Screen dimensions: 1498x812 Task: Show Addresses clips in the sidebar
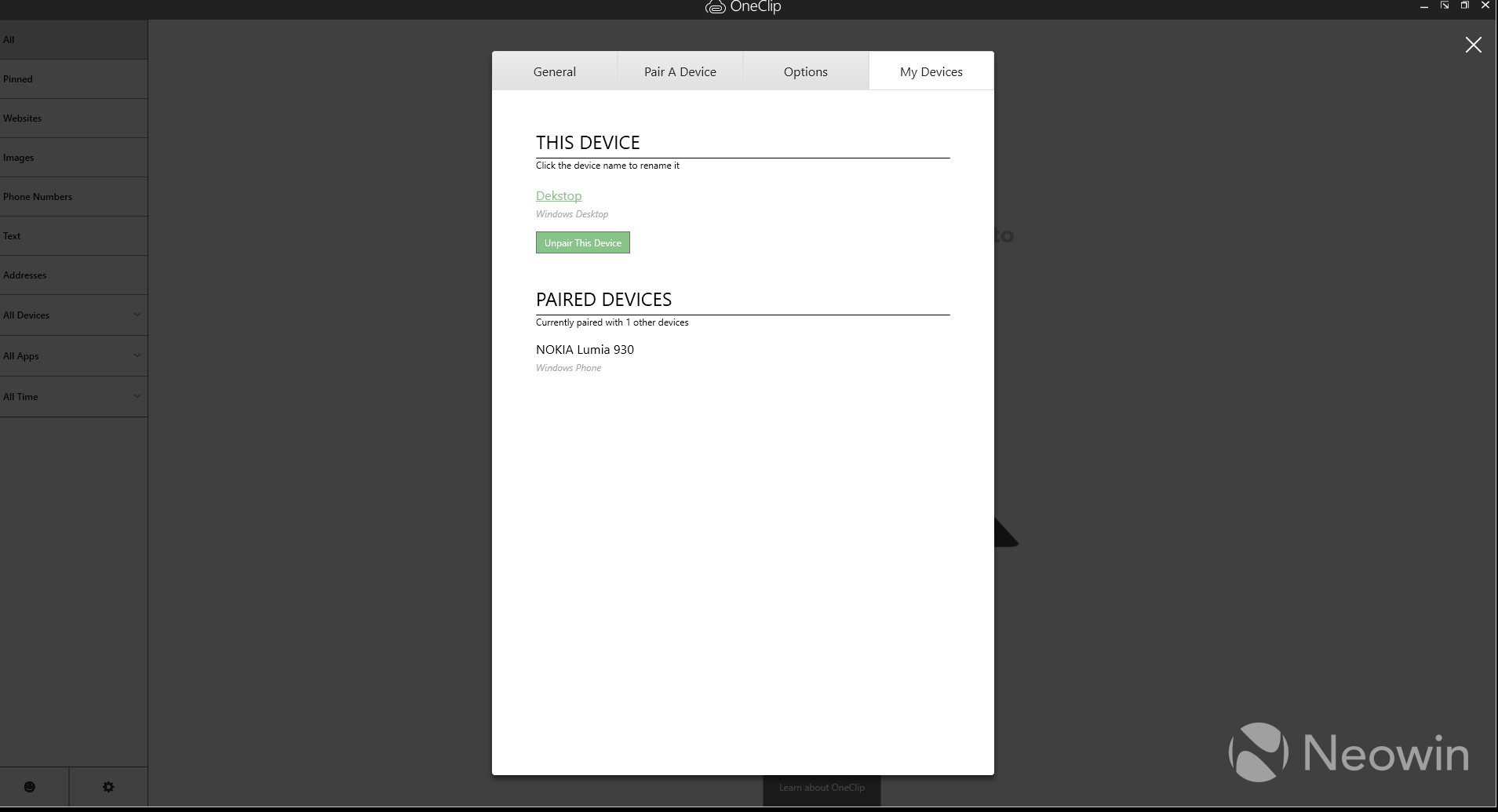(x=74, y=275)
